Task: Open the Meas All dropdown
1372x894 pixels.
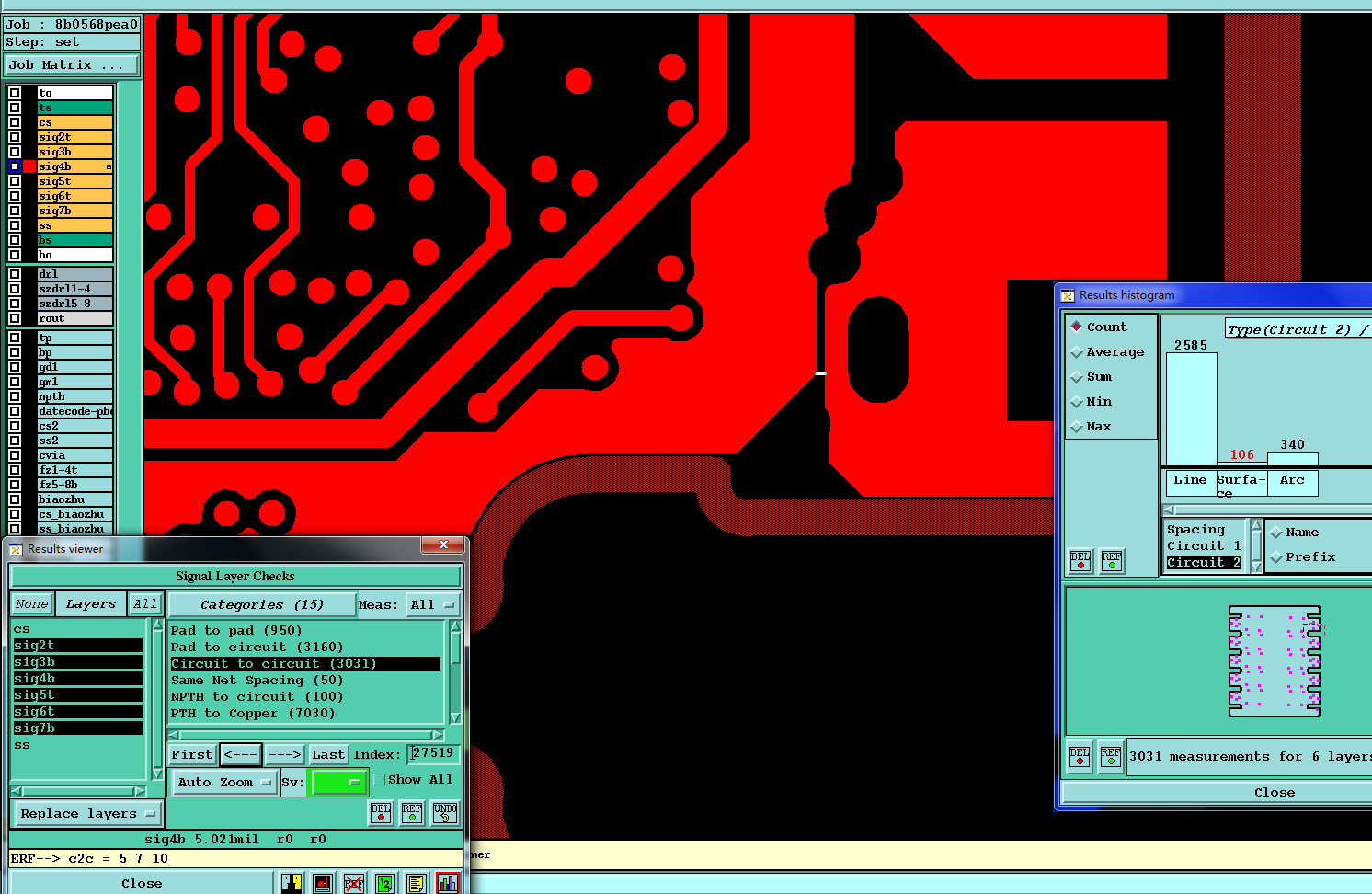Action: [433, 604]
